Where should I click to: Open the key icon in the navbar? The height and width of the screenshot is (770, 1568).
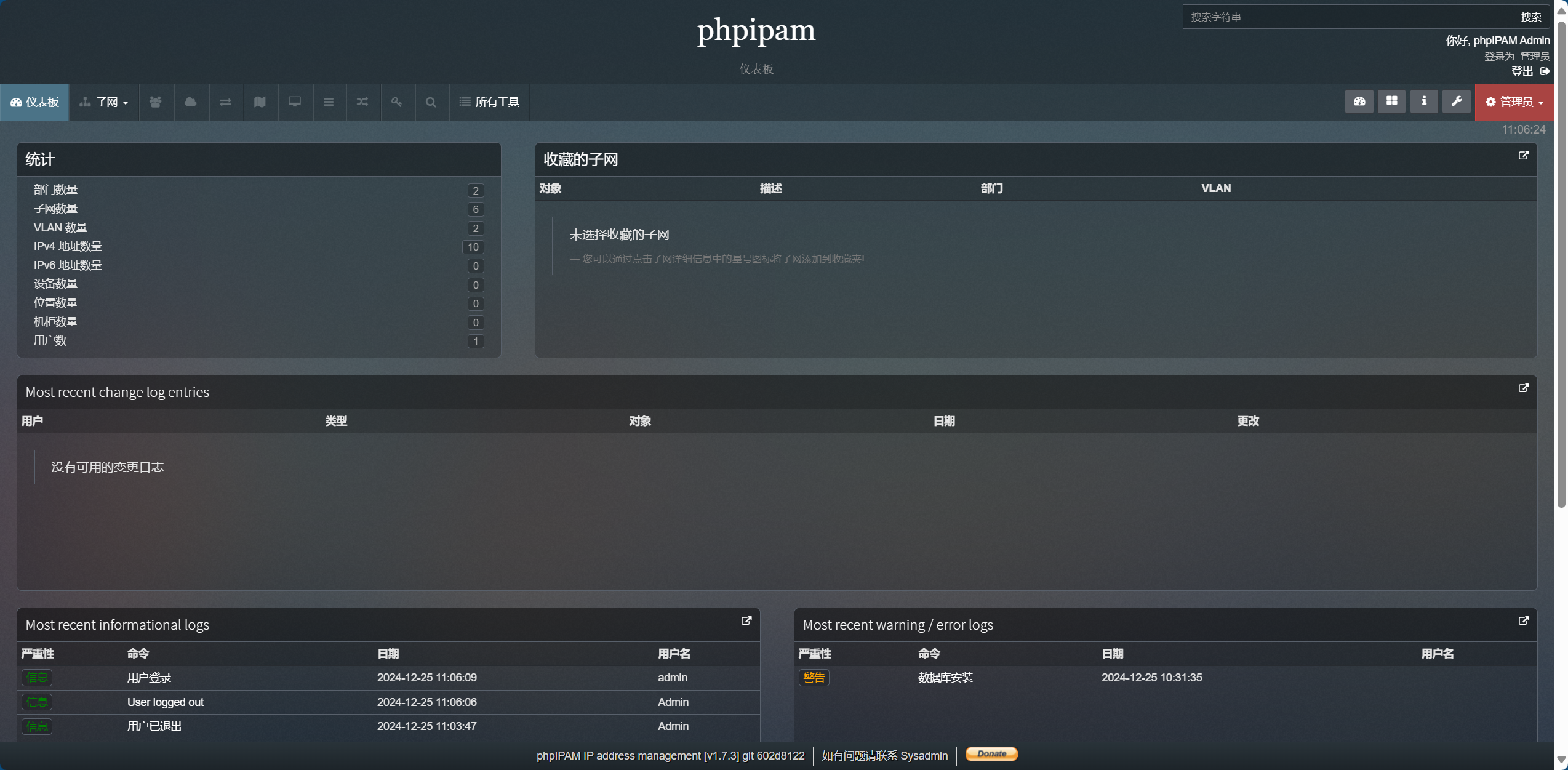tap(397, 102)
